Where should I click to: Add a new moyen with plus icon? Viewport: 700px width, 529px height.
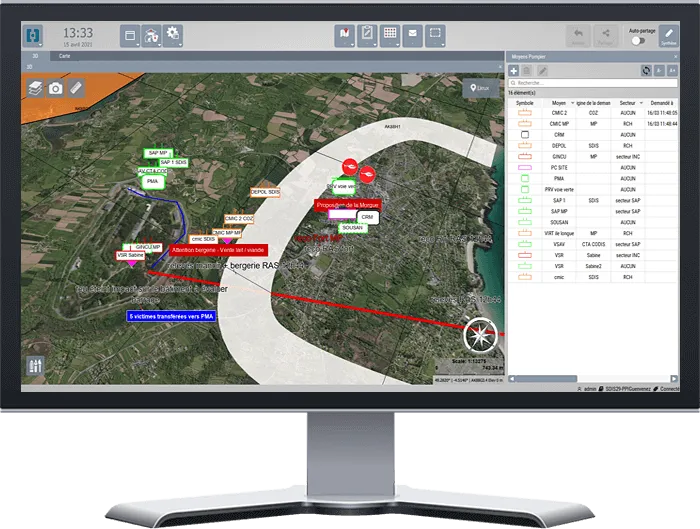pyautogui.click(x=513, y=71)
